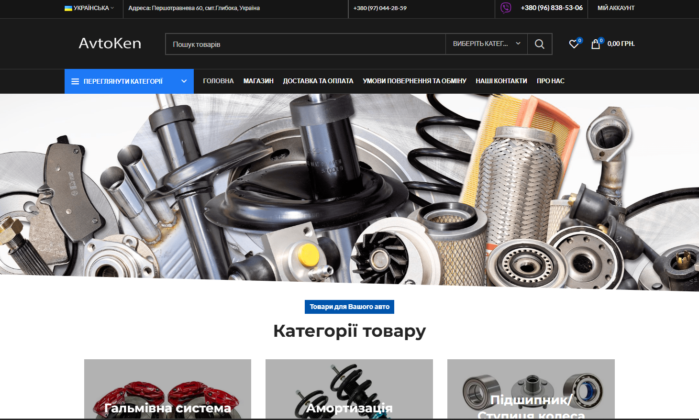The height and width of the screenshot is (420, 699).
Task: Click the AvtoKen logo
Action: tap(110, 44)
